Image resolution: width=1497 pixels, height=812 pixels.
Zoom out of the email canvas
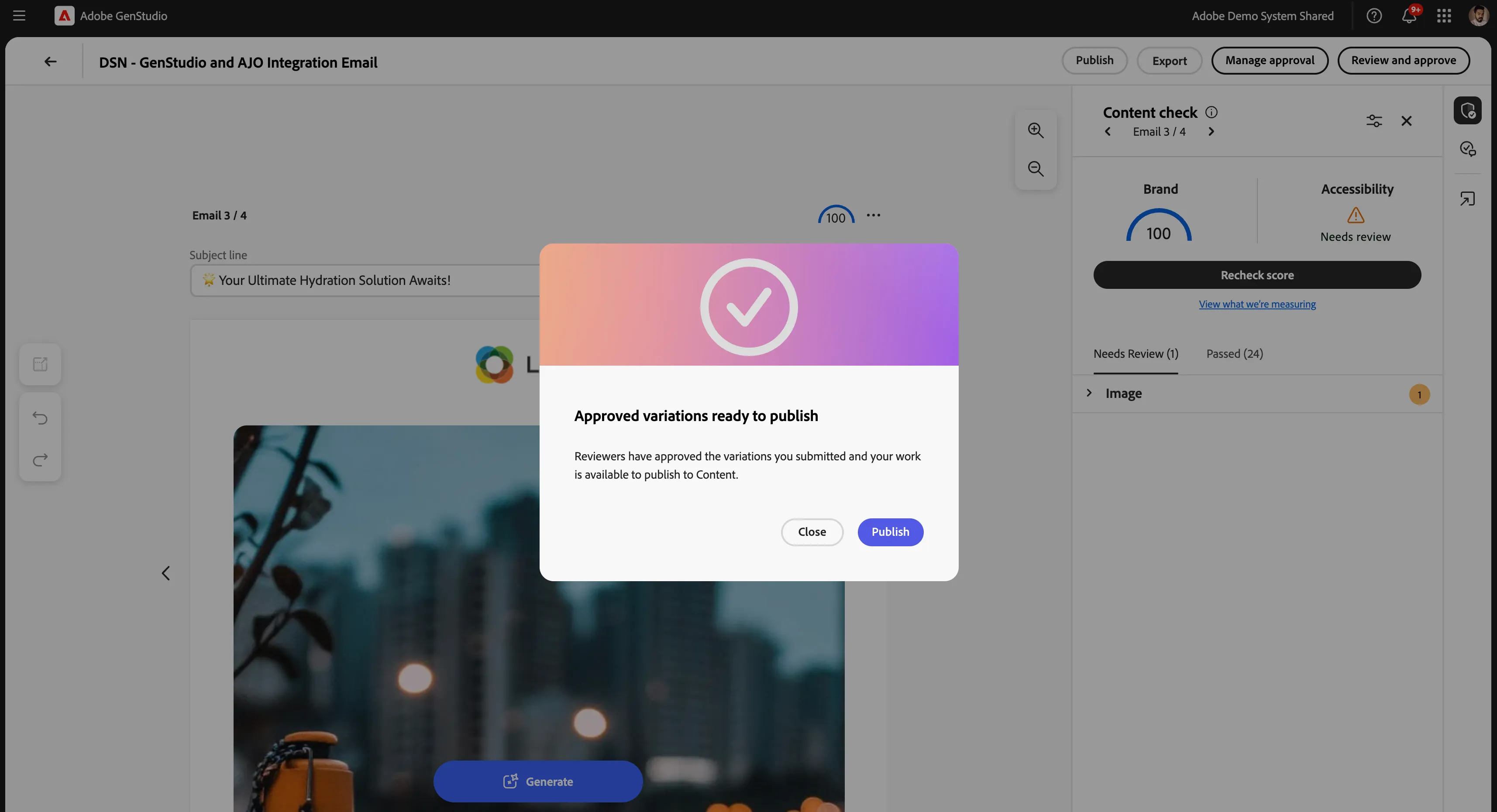(1036, 169)
